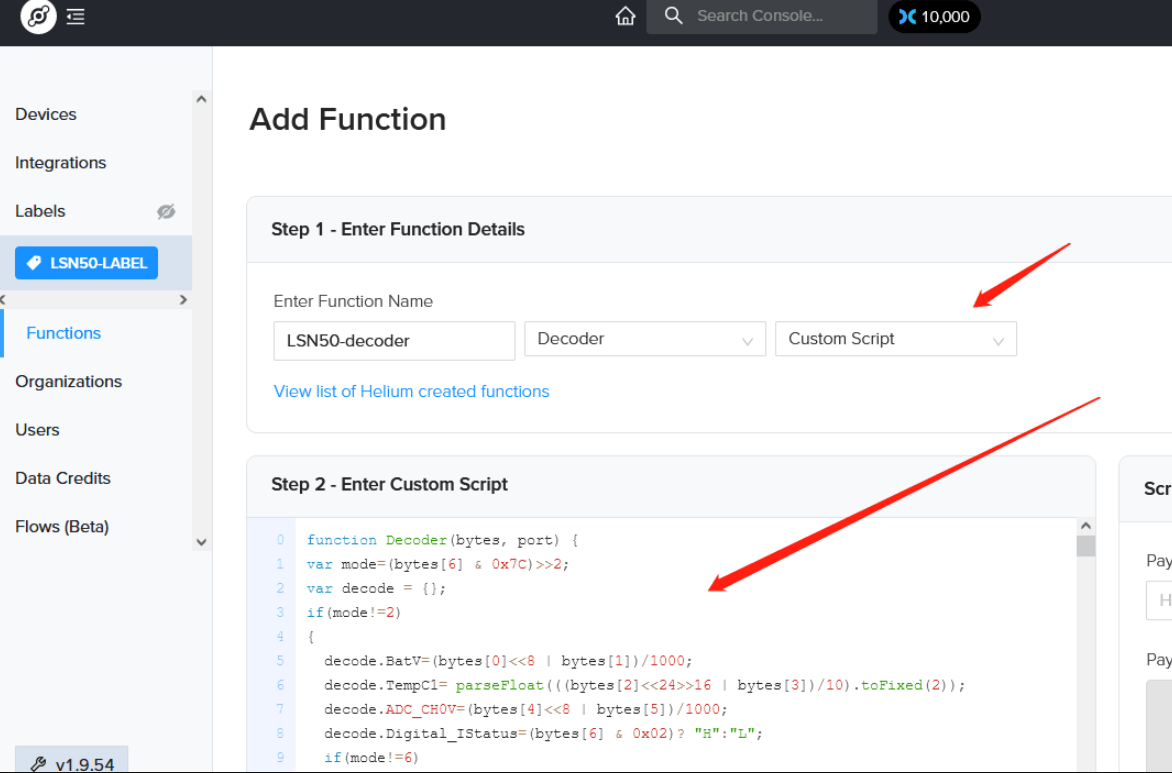Click code line 'if(mode!=6)'
The width and height of the screenshot is (1172, 773).
point(371,758)
